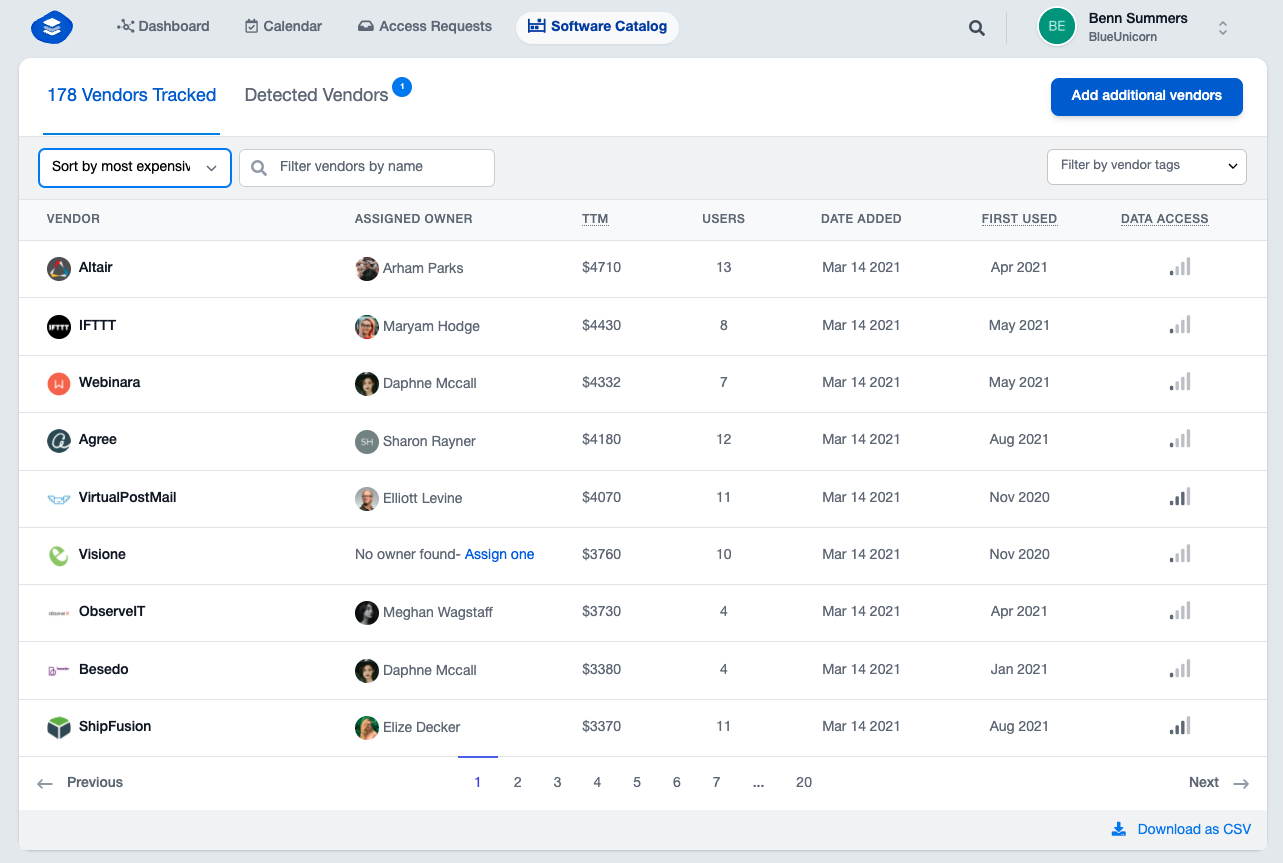Jump to page 20

coord(804,783)
